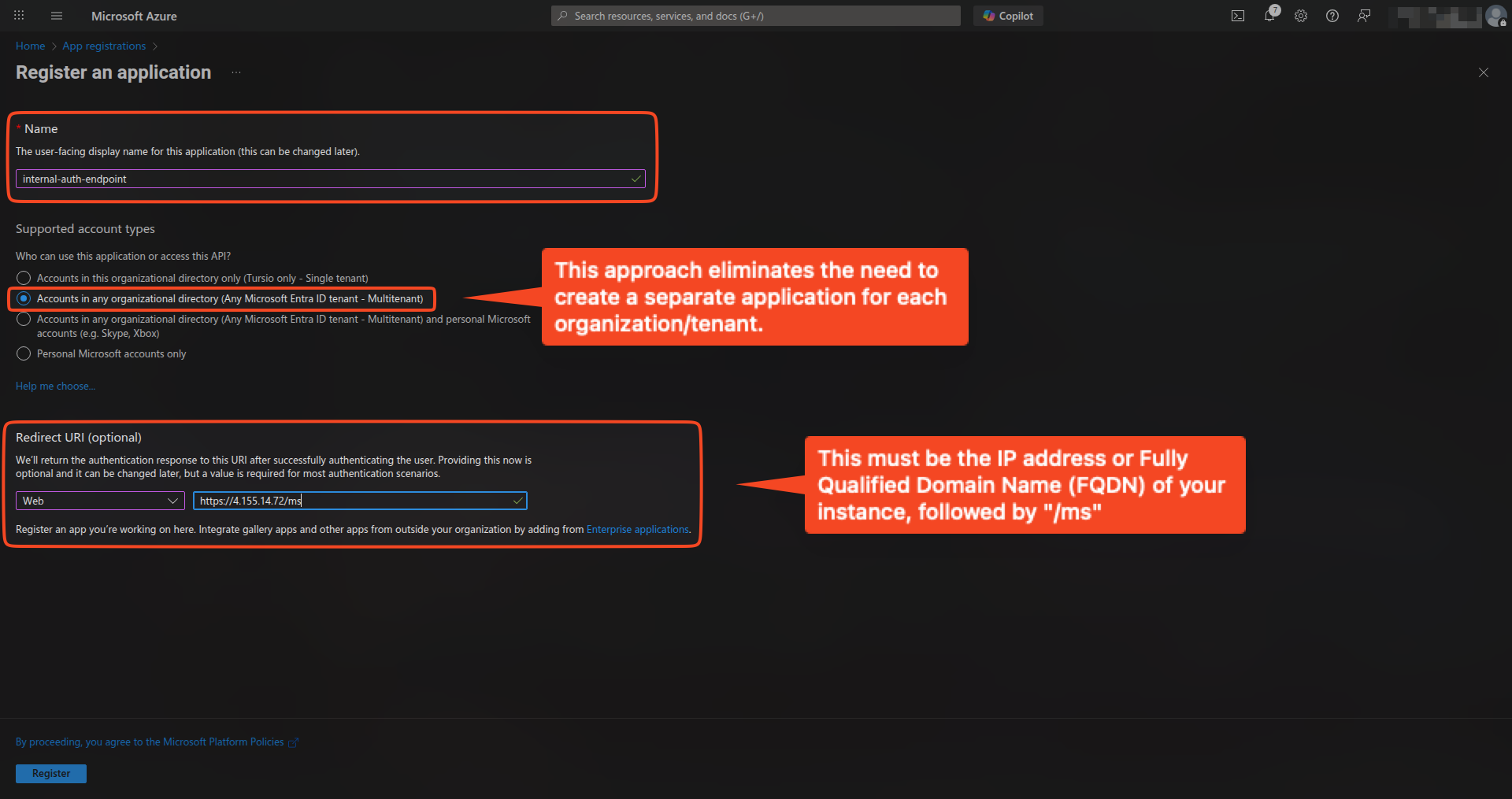Click the application Name input field
Image resolution: width=1512 pixels, height=799 pixels.
click(331, 179)
